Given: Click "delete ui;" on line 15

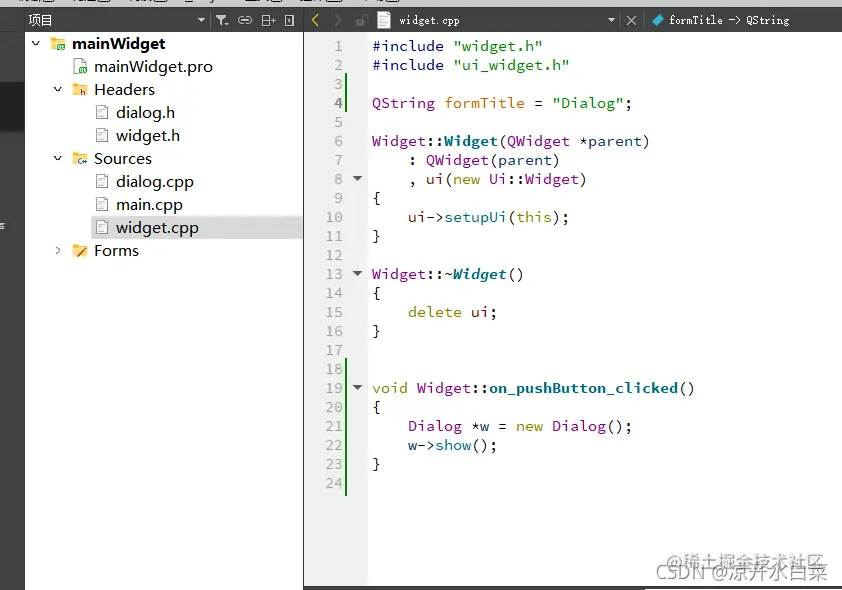Looking at the screenshot, I should point(452,312).
